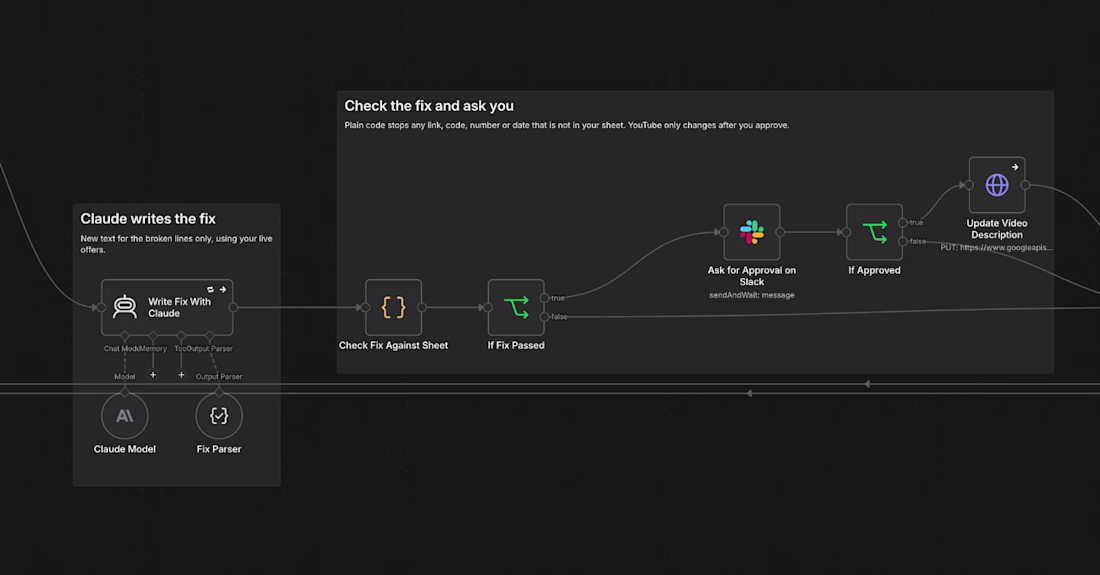Image resolution: width=1100 pixels, height=575 pixels.
Task: Click the plus under the Tool connector
Action: pyautogui.click(x=181, y=375)
